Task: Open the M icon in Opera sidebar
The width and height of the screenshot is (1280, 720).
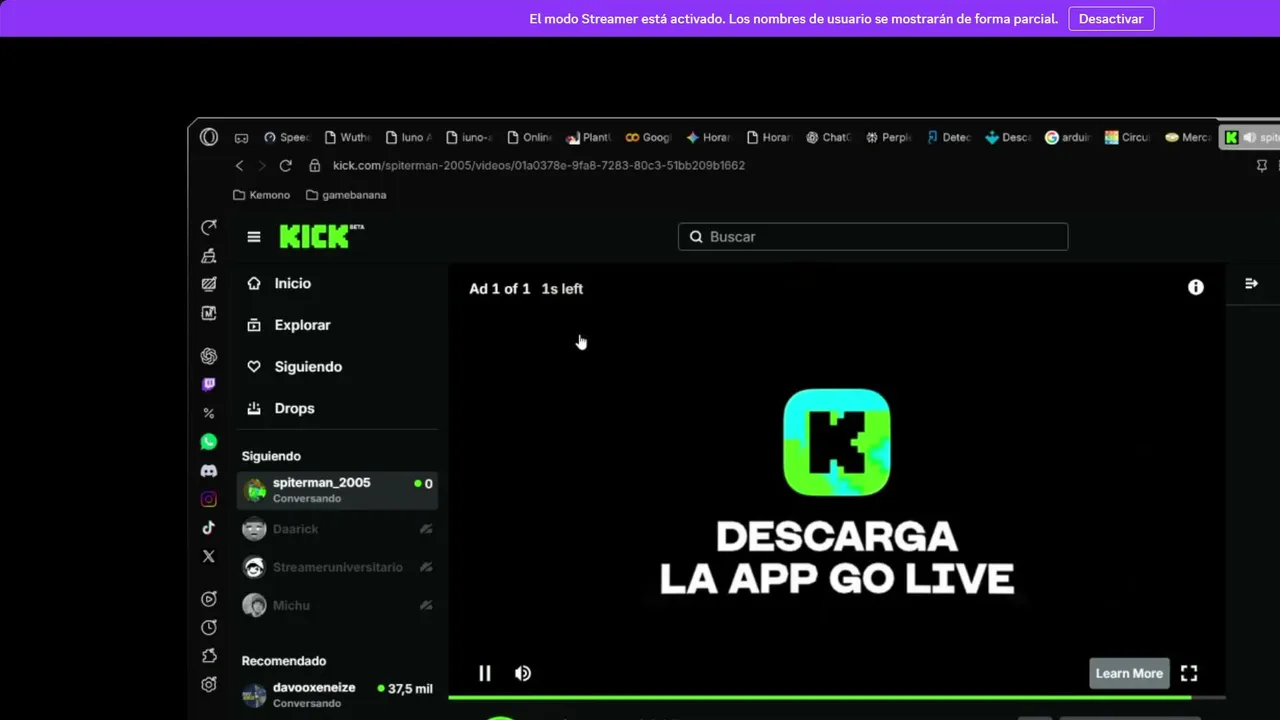Action: coord(209,313)
